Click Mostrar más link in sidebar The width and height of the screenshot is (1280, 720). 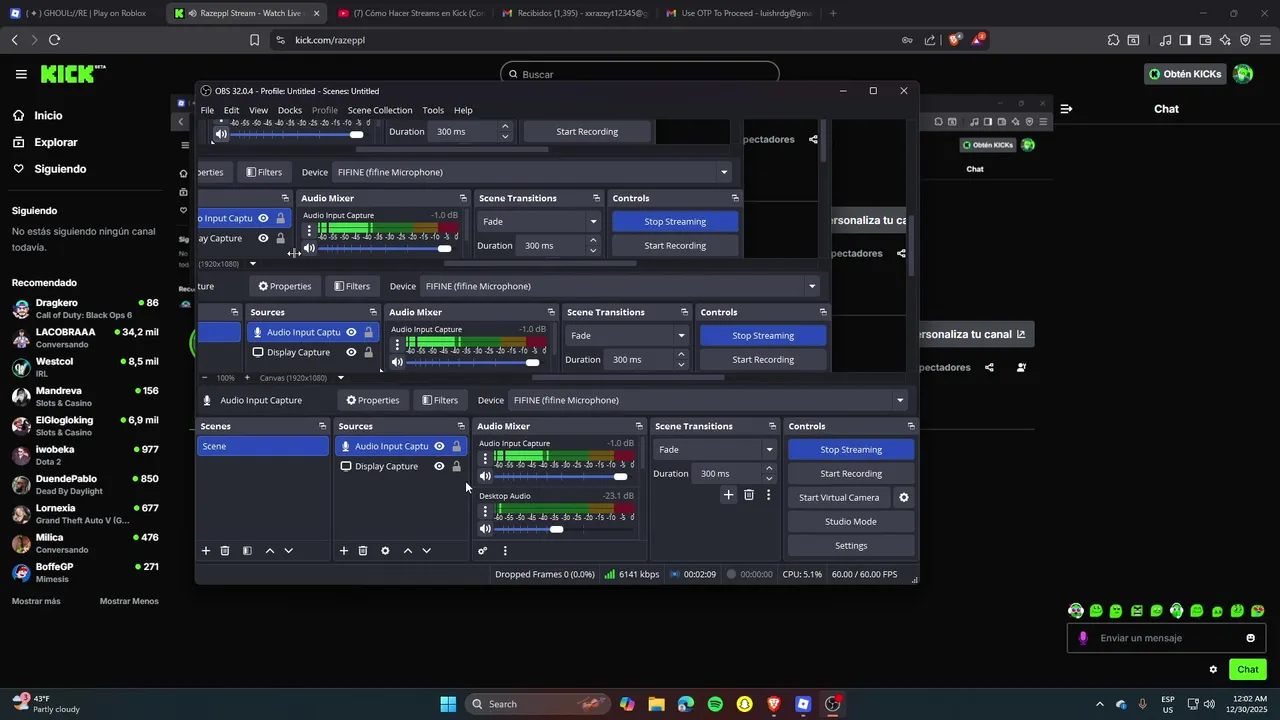[36, 601]
